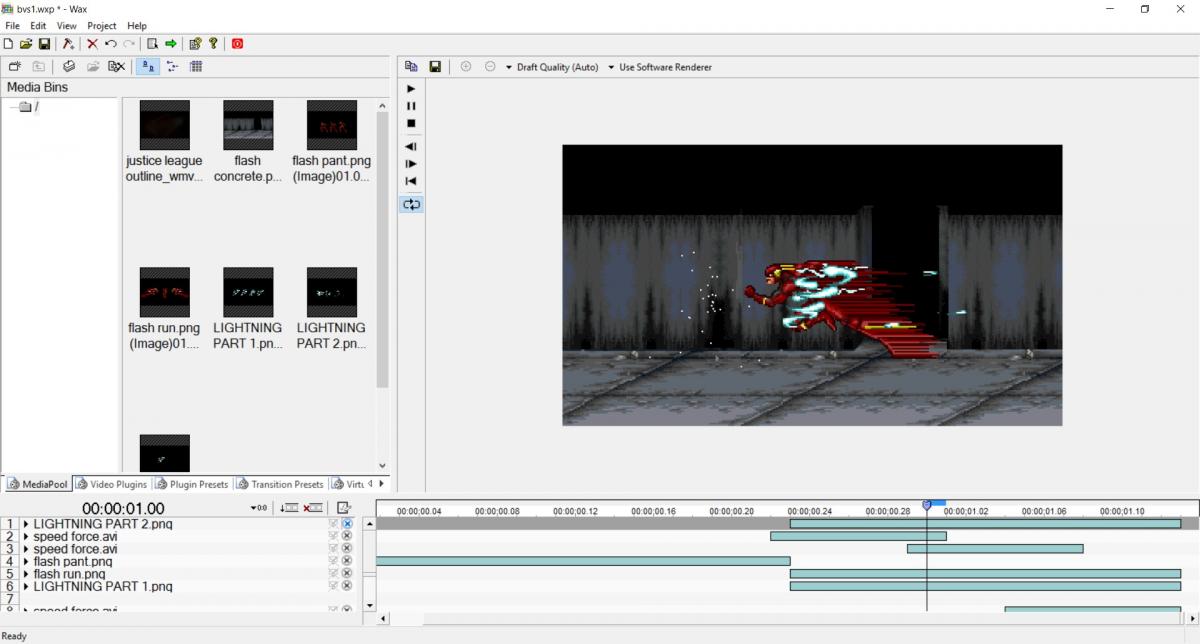Save the project with the main toolbar floppy icon
1200x644 pixels.
(x=44, y=44)
